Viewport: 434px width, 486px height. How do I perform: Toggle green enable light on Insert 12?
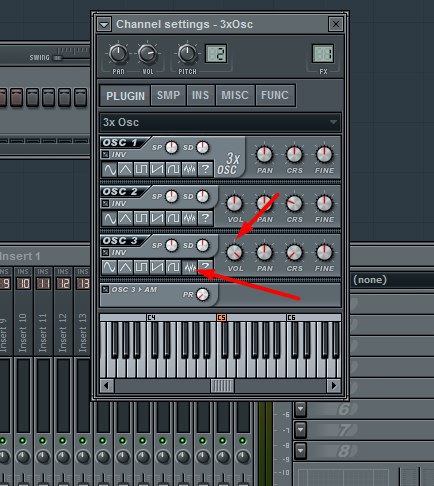pyautogui.click(x=63, y=441)
